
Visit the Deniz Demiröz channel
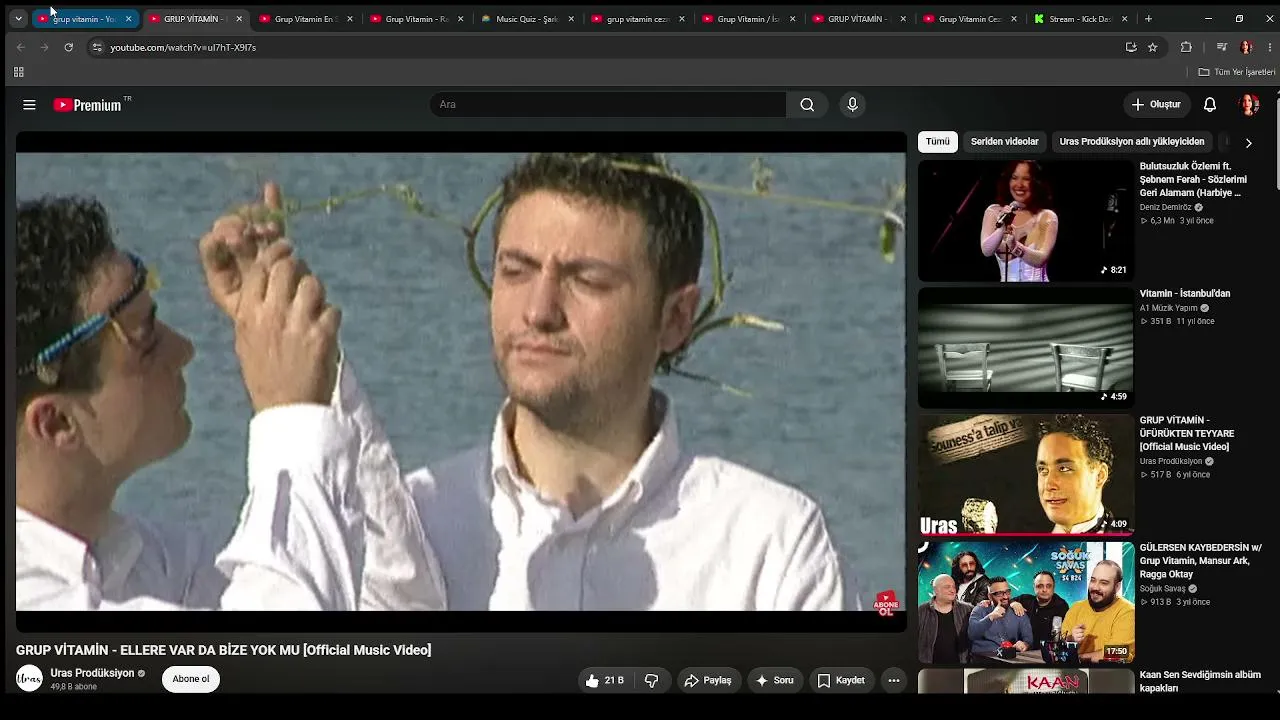(1165, 208)
